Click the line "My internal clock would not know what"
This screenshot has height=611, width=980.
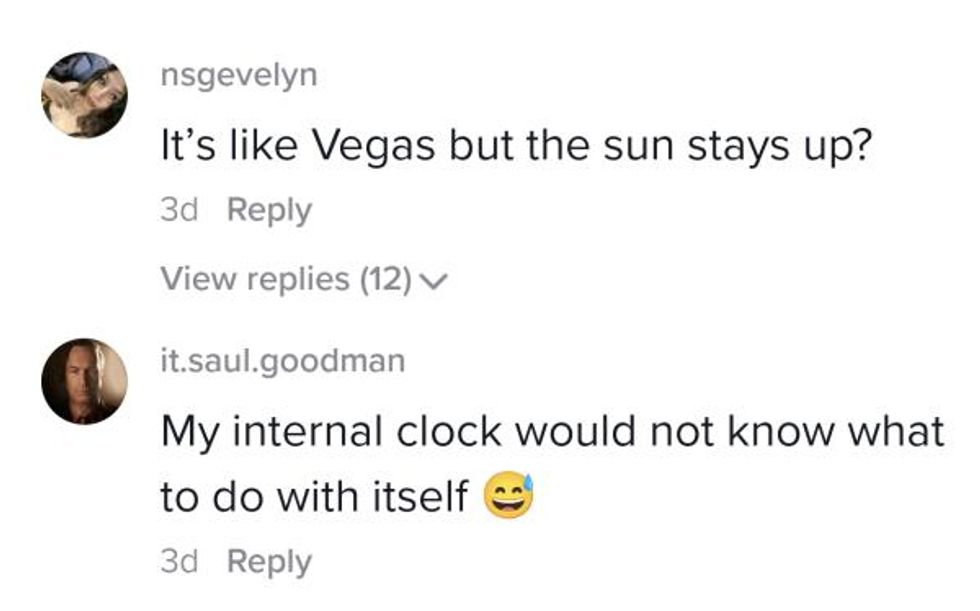[552, 432]
